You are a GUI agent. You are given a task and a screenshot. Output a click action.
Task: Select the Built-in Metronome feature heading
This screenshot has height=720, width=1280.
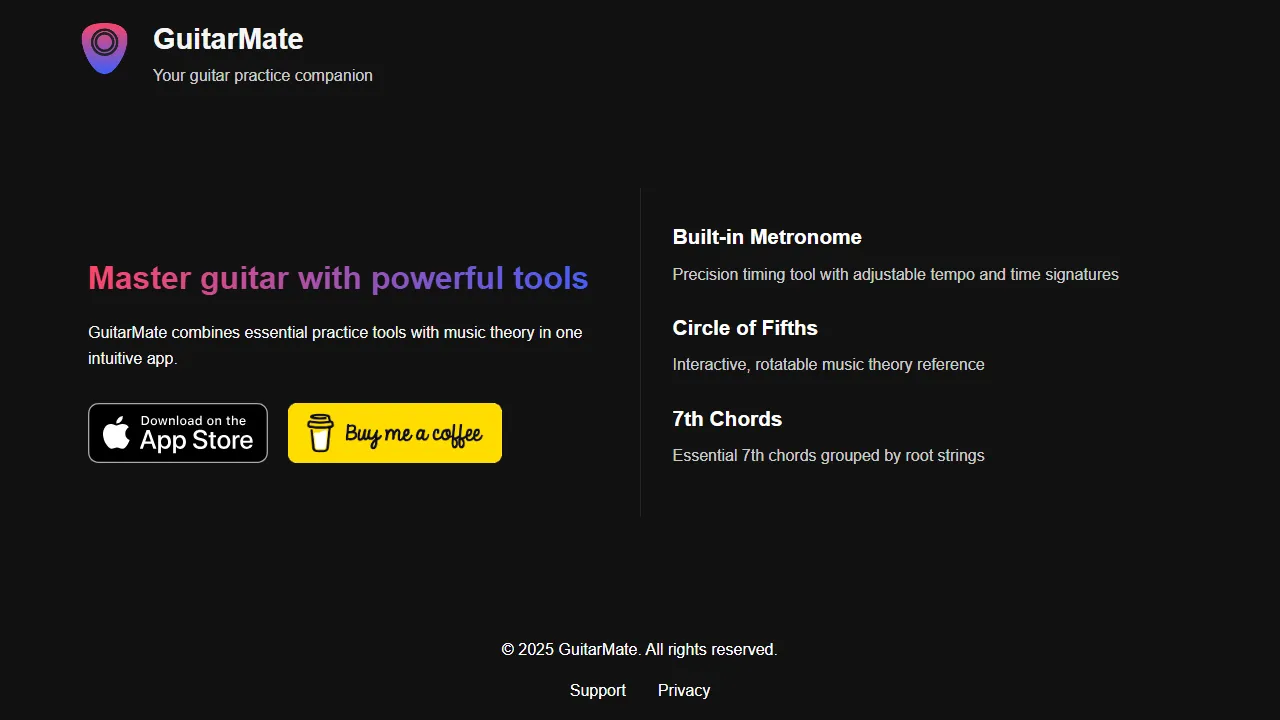766,237
